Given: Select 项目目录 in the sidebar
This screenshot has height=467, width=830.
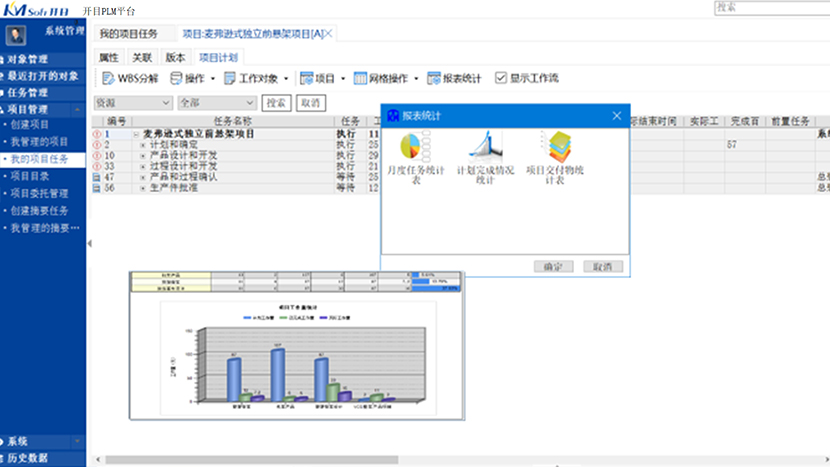Looking at the screenshot, I should coord(30,176).
